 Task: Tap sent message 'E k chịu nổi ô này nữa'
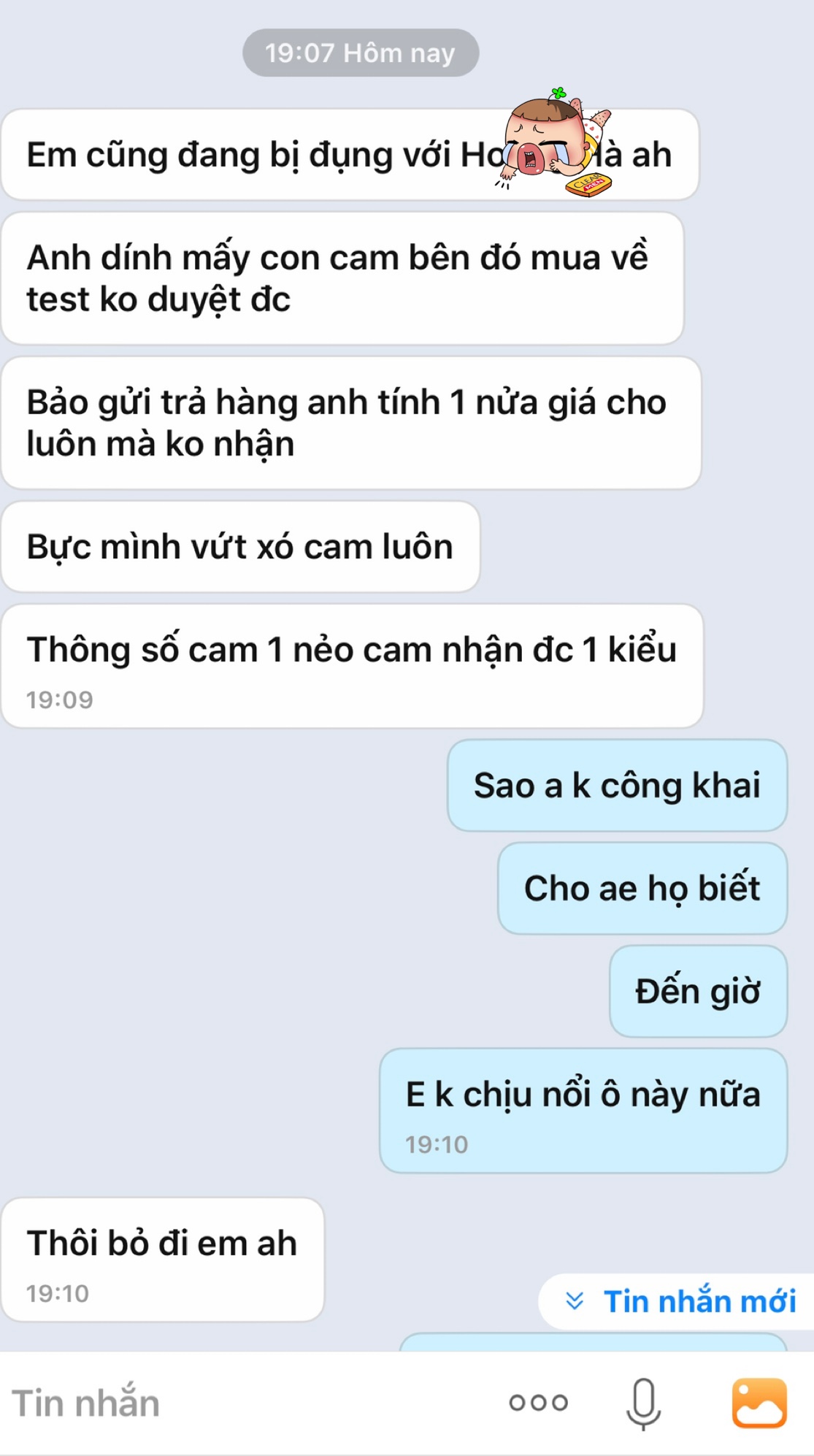(x=583, y=1111)
